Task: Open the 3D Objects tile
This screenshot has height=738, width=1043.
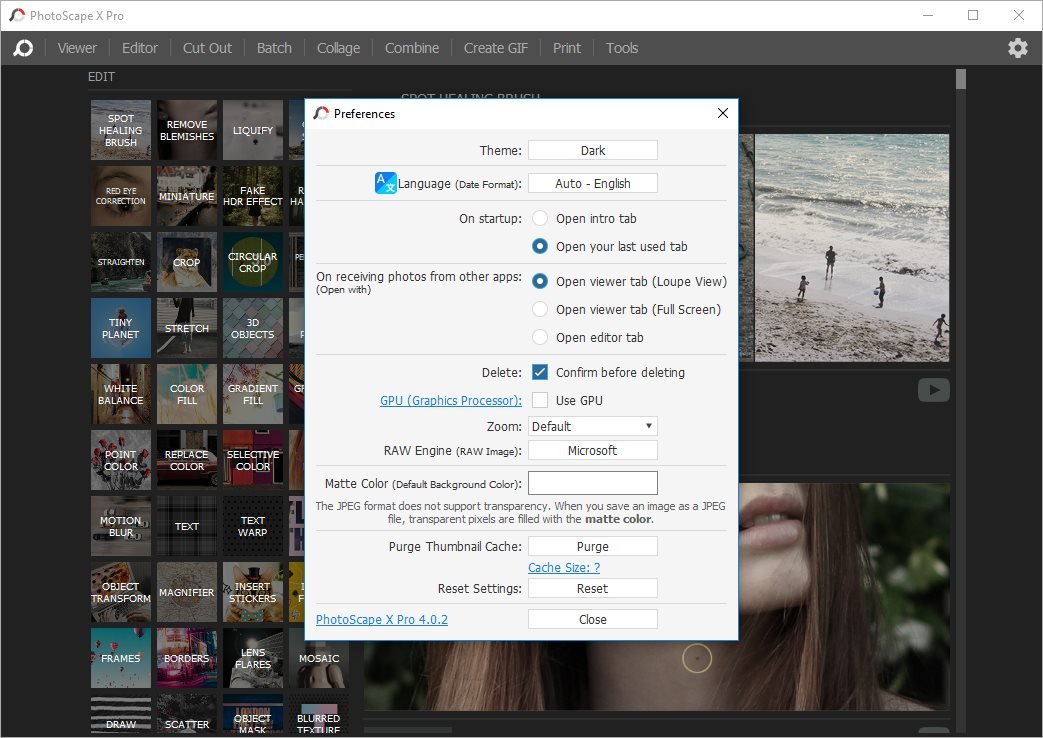Action: 253,327
